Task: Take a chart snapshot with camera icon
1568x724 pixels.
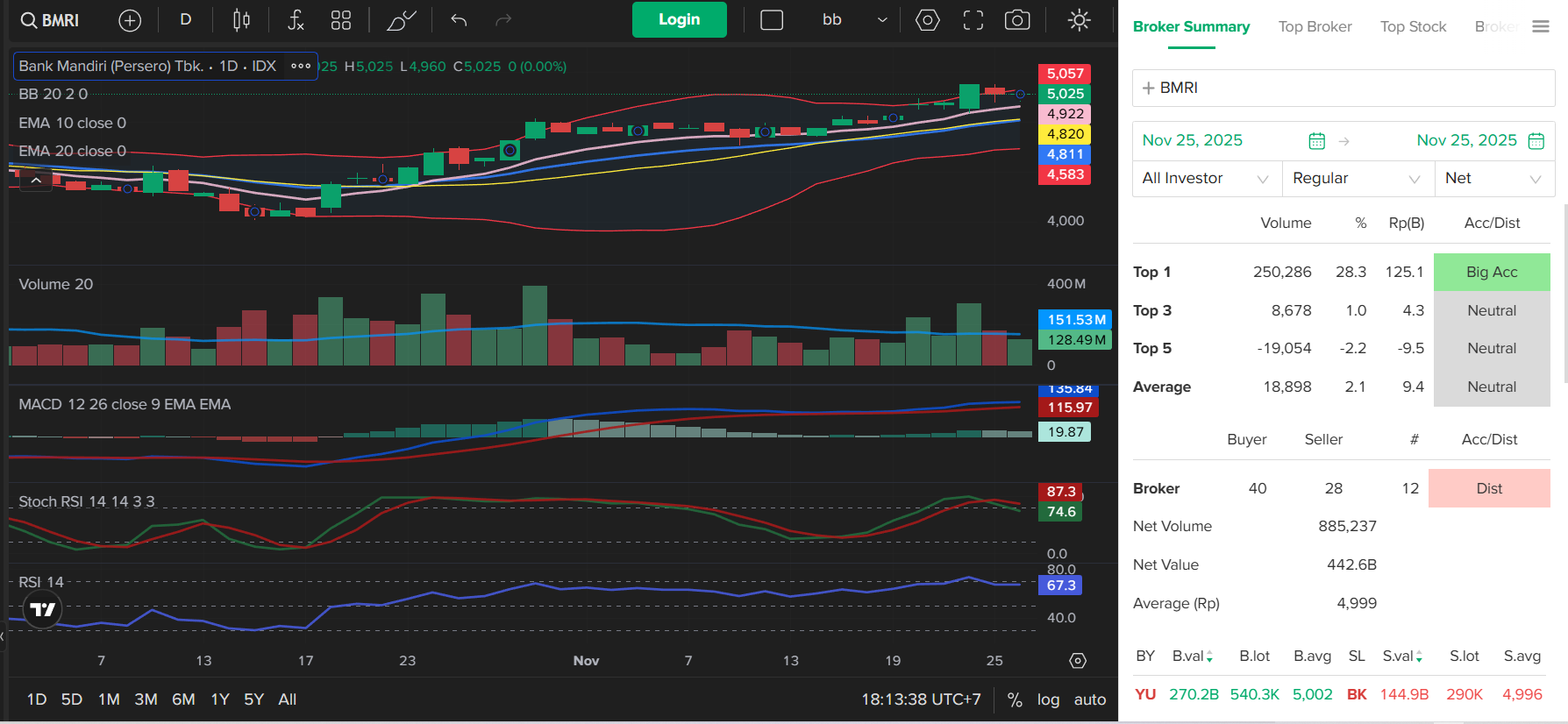Action: click(1017, 20)
